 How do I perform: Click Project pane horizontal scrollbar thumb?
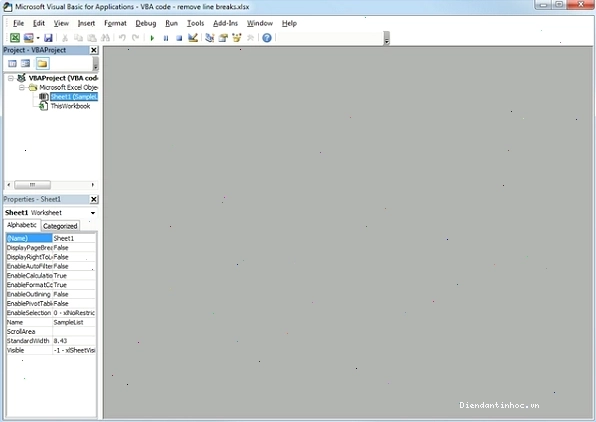[32, 185]
